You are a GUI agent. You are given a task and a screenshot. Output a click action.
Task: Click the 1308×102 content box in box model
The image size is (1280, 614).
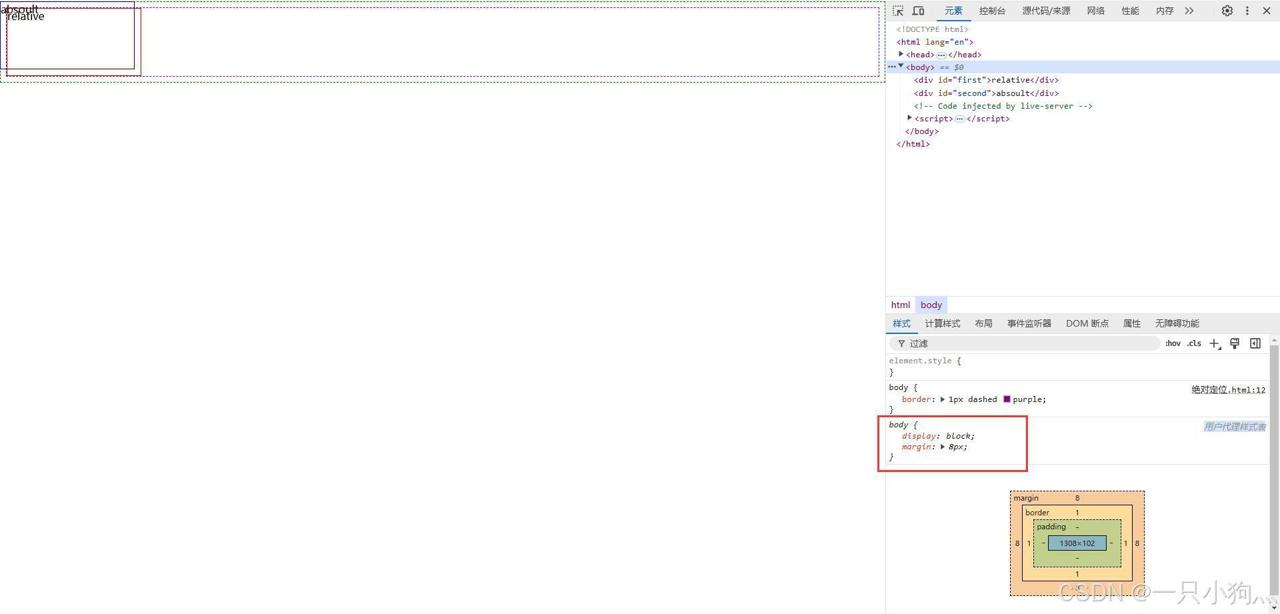pos(1077,543)
